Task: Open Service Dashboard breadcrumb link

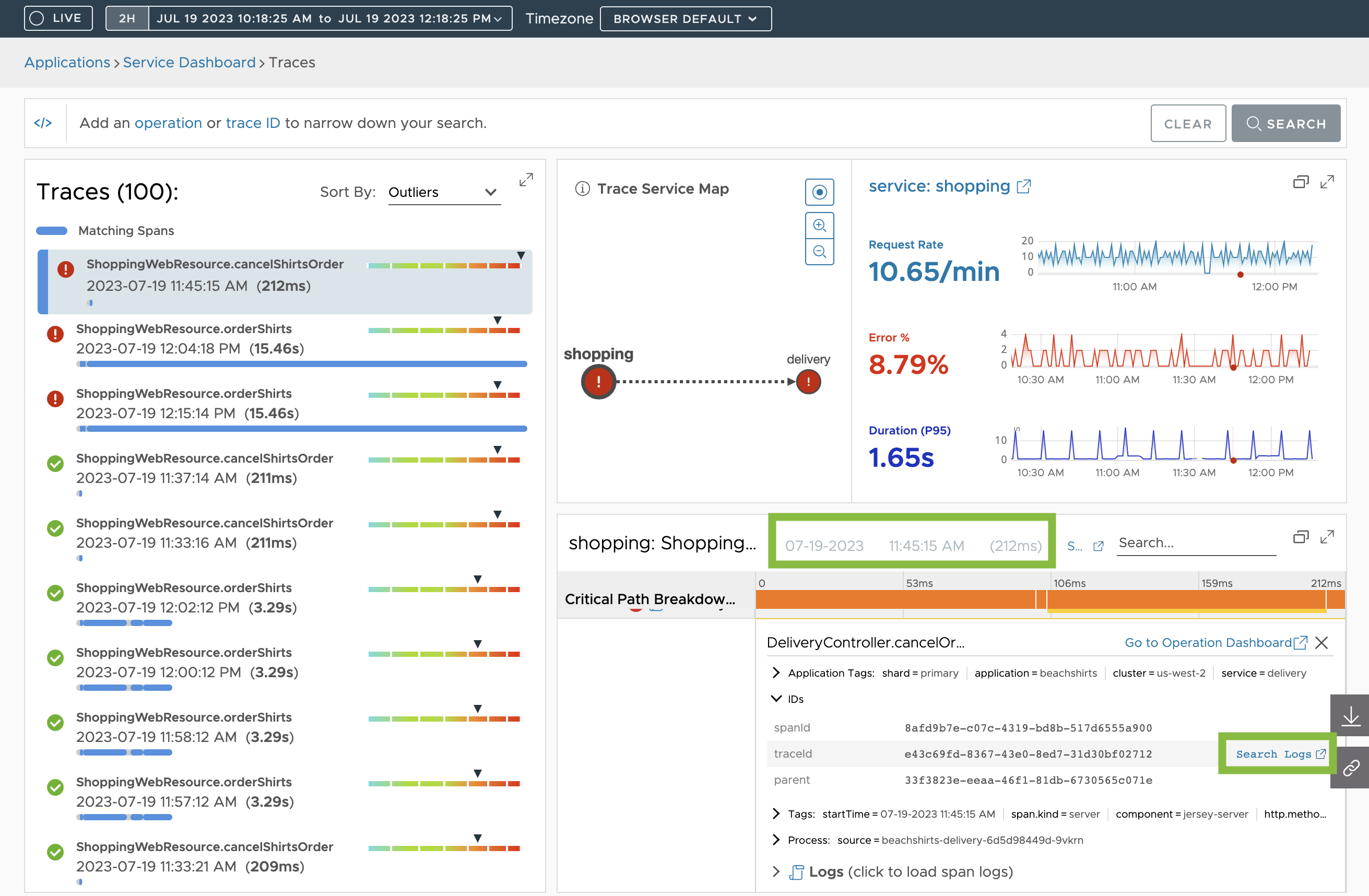Action: (x=188, y=62)
